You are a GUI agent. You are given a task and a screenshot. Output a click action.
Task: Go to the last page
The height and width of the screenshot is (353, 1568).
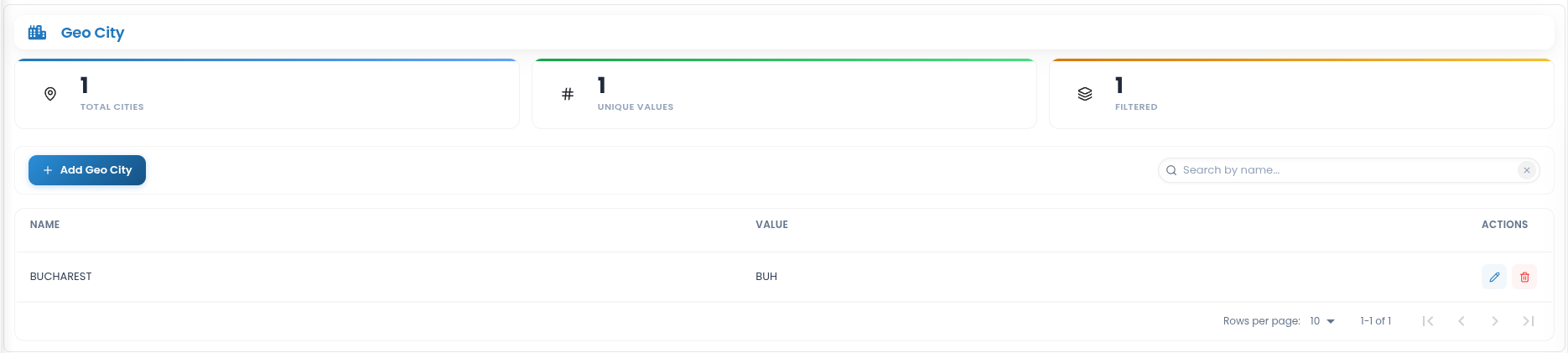pos(1529,321)
